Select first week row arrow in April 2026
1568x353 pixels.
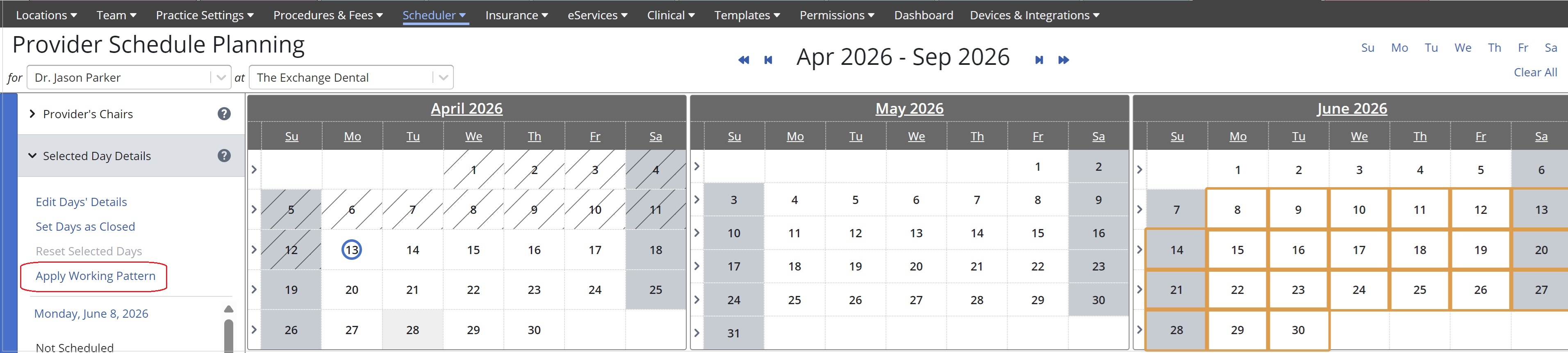tap(255, 170)
